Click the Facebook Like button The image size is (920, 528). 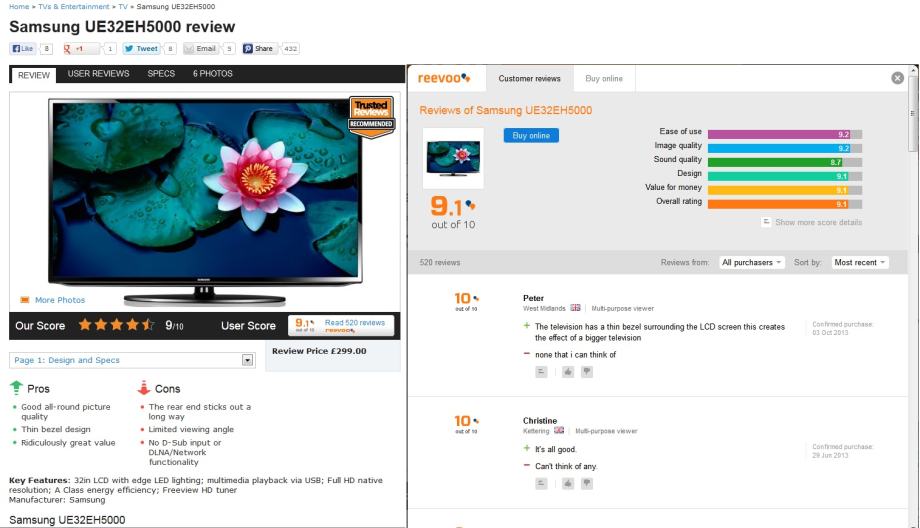[x=23, y=49]
